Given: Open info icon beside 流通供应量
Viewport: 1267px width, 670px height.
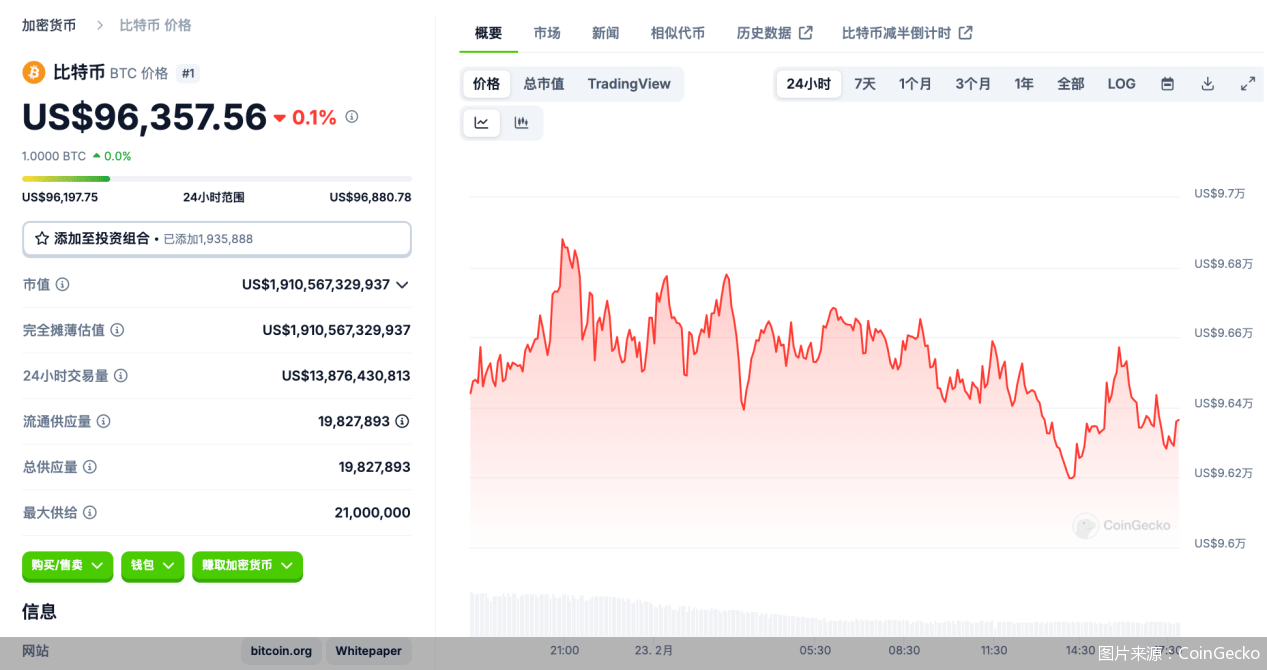Looking at the screenshot, I should [x=104, y=421].
